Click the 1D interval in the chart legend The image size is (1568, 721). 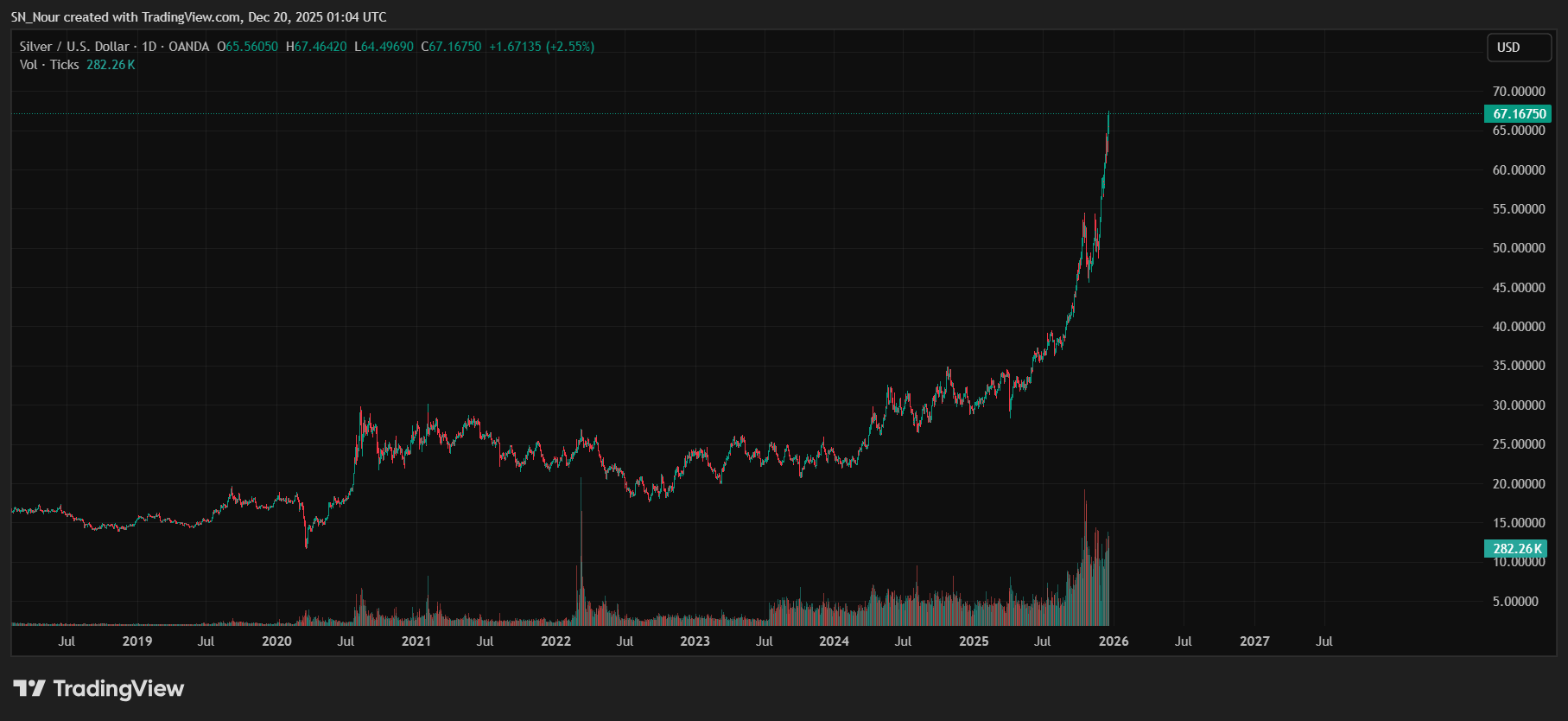coord(149,47)
